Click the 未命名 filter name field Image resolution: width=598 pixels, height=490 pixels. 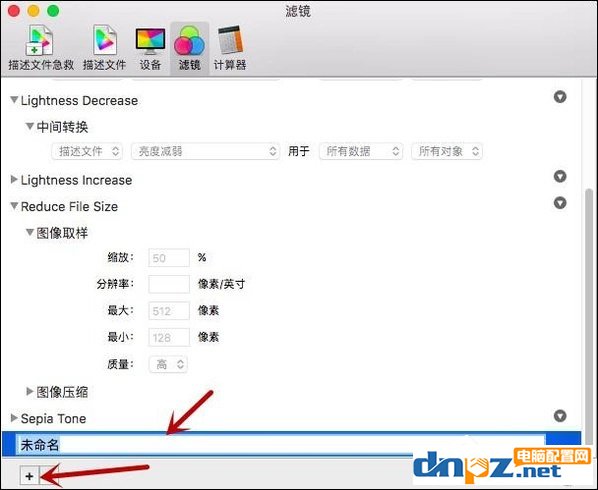281,445
